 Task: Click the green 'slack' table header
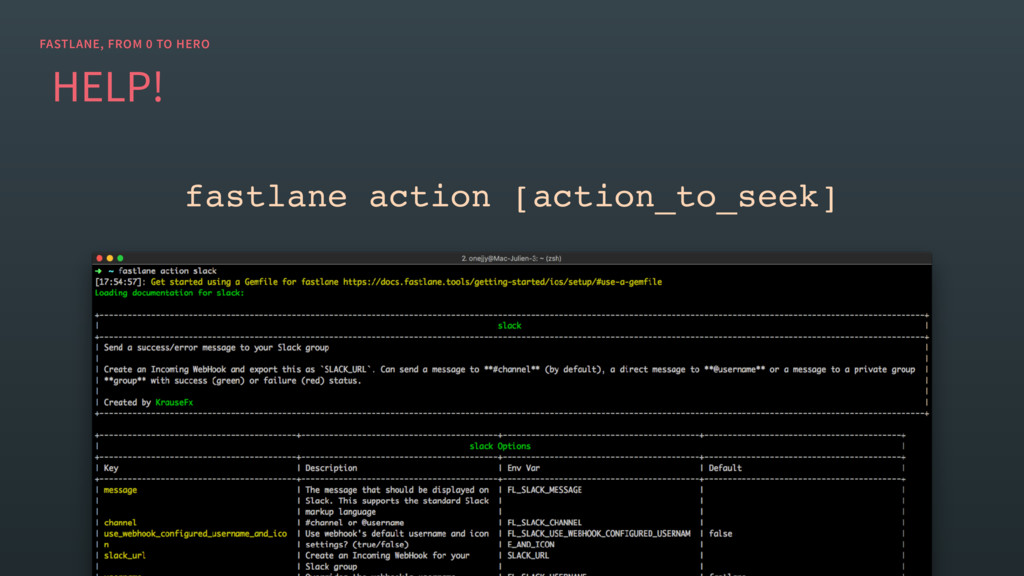pyautogui.click(x=509, y=326)
